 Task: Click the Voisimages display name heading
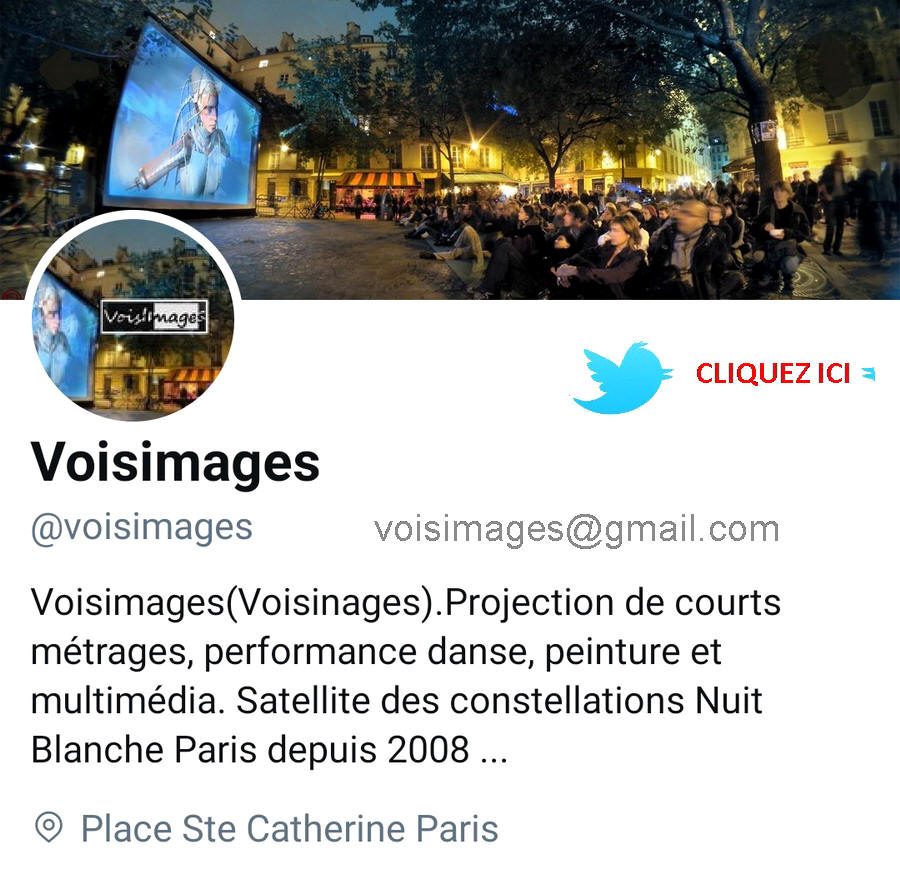(x=175, y=463)
